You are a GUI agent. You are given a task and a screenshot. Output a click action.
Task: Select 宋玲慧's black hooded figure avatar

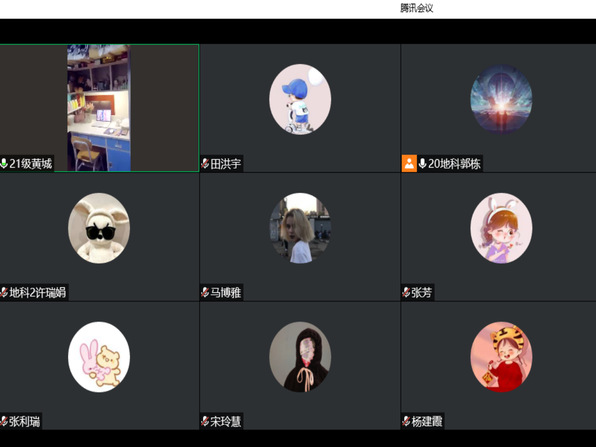pos(300,357)
